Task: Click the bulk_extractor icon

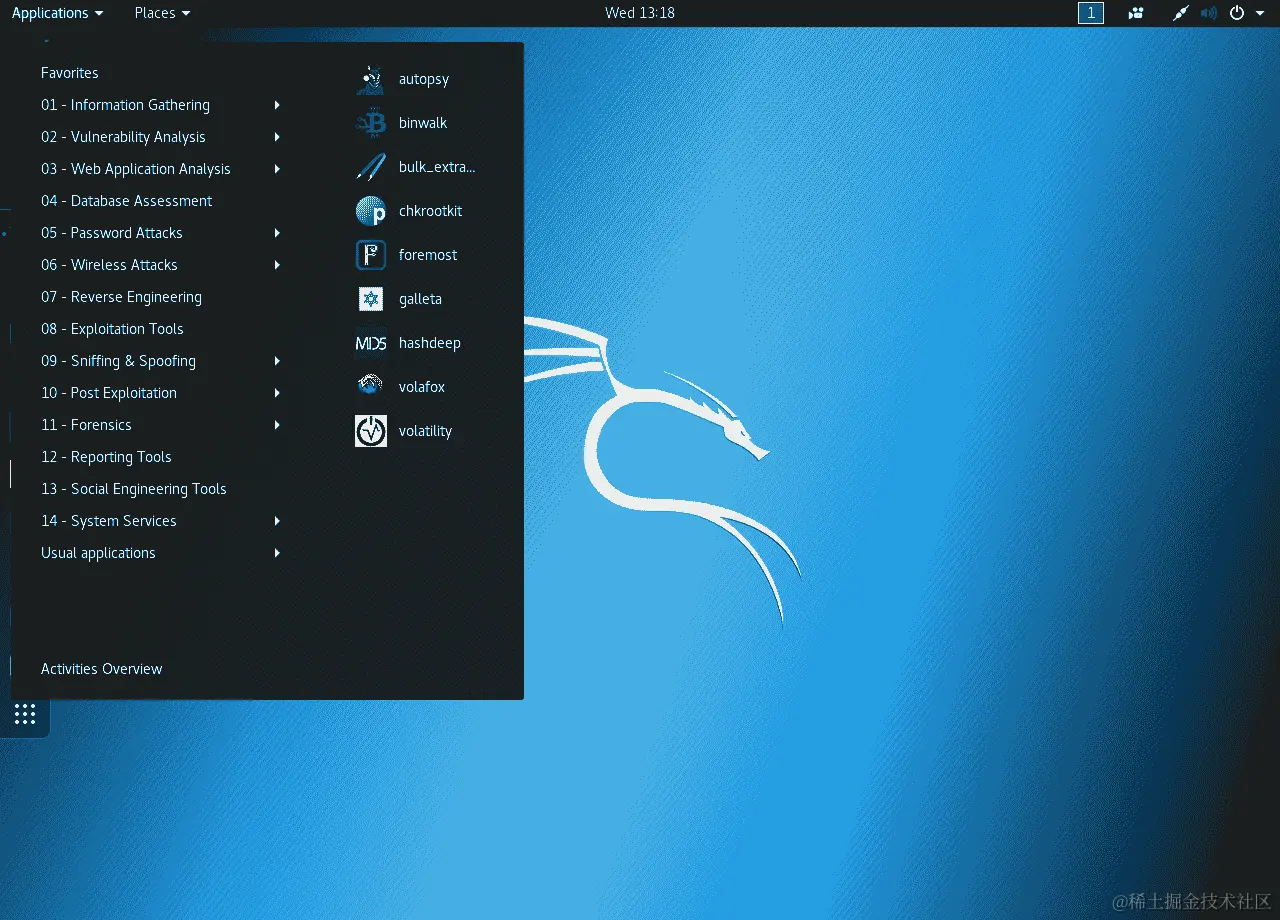Action: pyautogui.click(x=371, y=167)
